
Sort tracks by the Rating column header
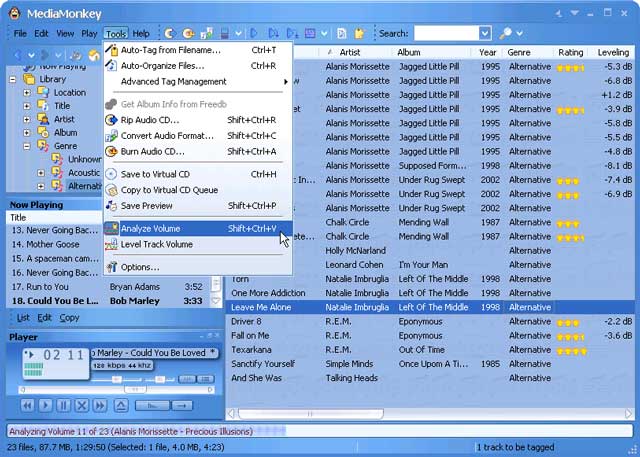[571, 52]
